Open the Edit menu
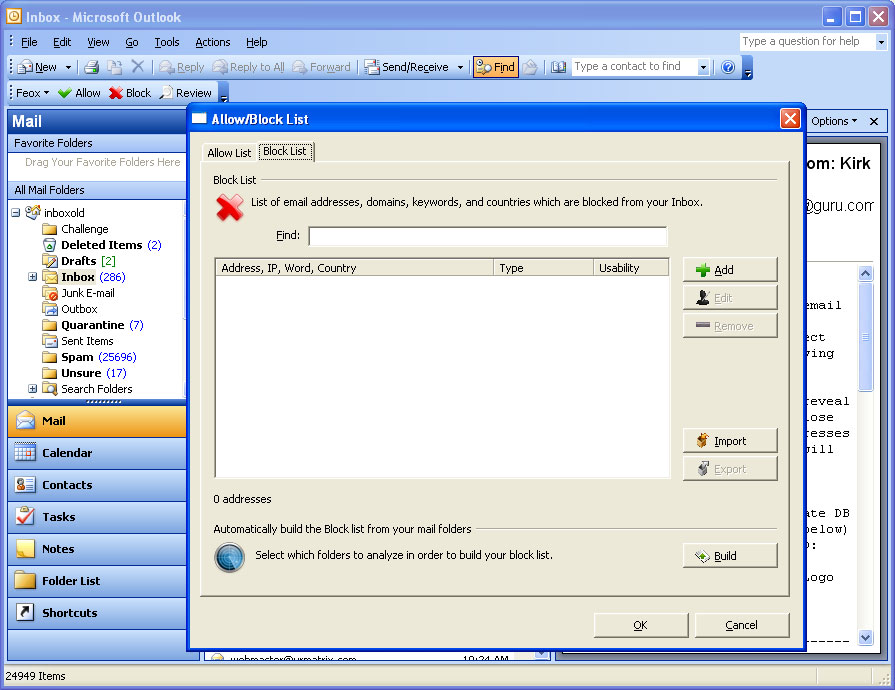Screen dimensions: 895x690 coord(62,42)
